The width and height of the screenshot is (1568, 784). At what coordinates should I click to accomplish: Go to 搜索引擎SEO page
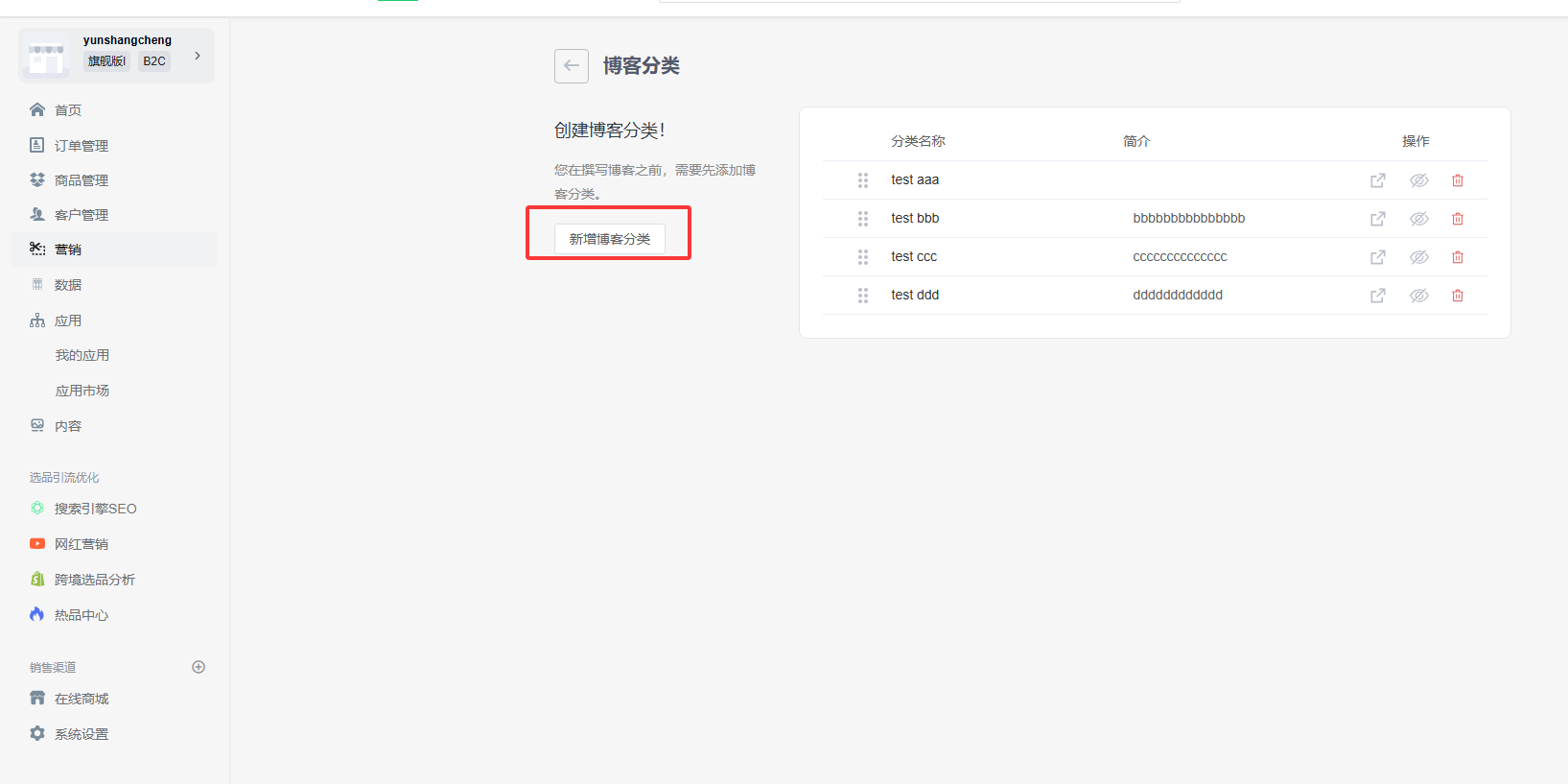pos(95,509)
